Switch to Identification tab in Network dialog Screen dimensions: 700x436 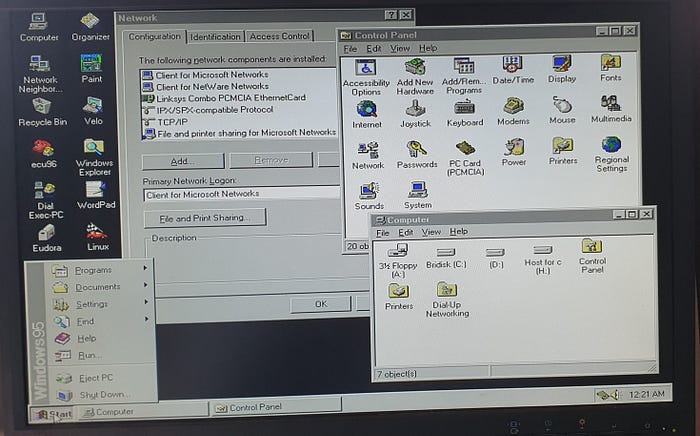[215, 37]
